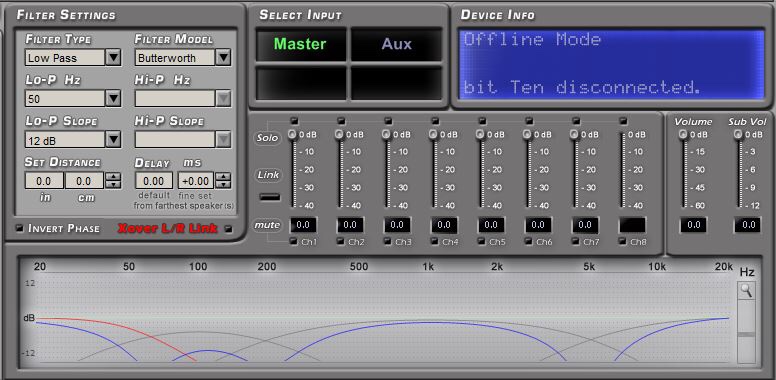Click the Set Distance stepper arrows

[113, 181]
